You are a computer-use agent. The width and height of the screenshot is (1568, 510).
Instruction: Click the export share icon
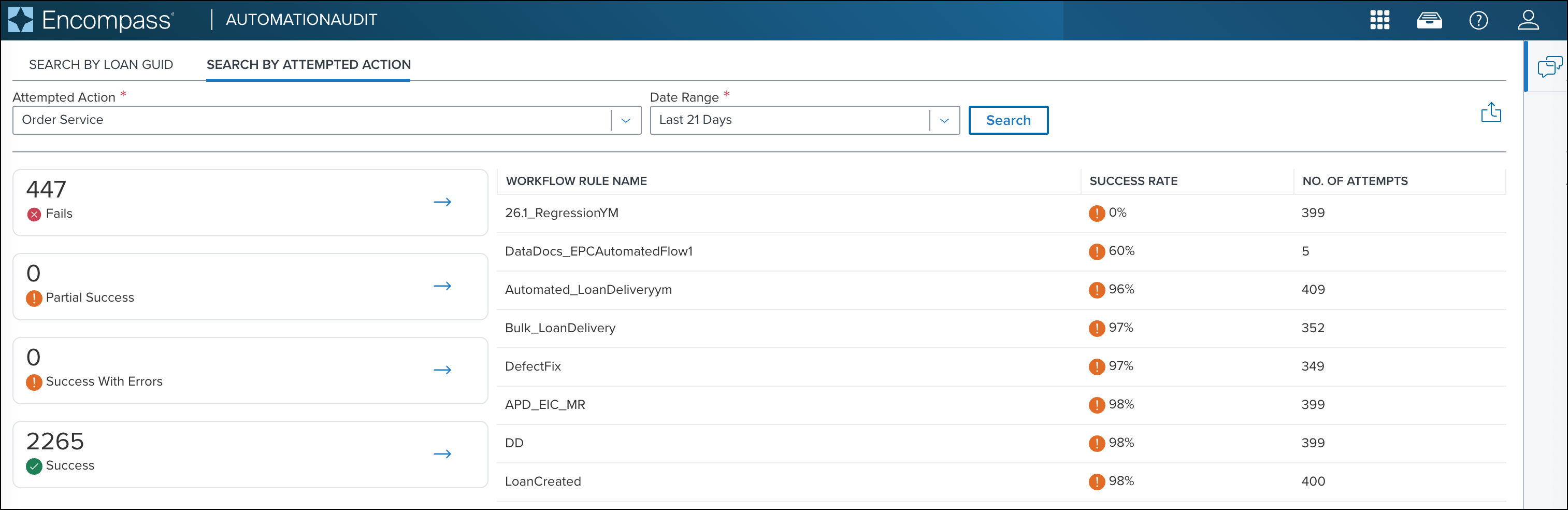coord(1491,112)
